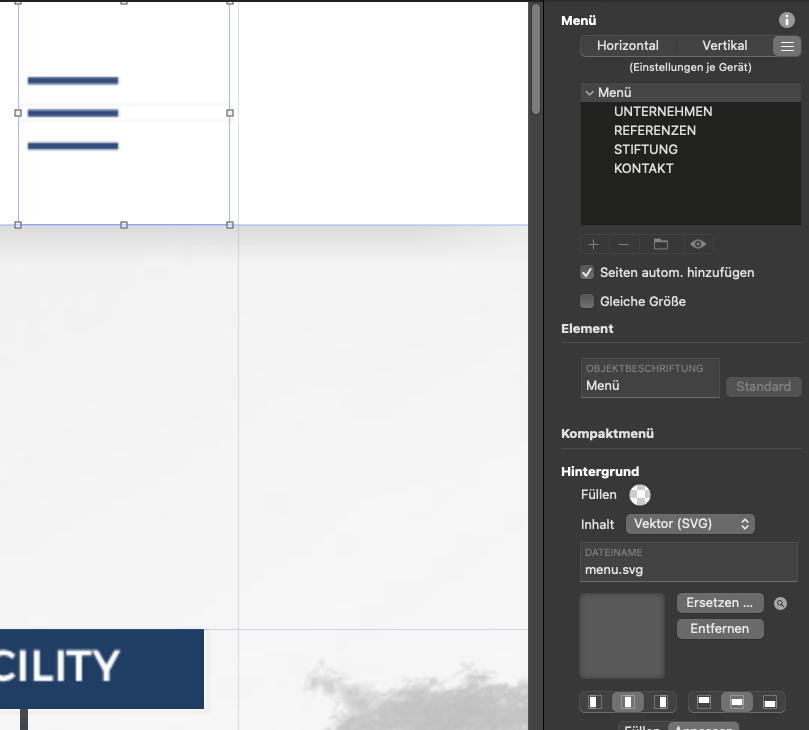Open the Füllen background color well

point(639,495)
